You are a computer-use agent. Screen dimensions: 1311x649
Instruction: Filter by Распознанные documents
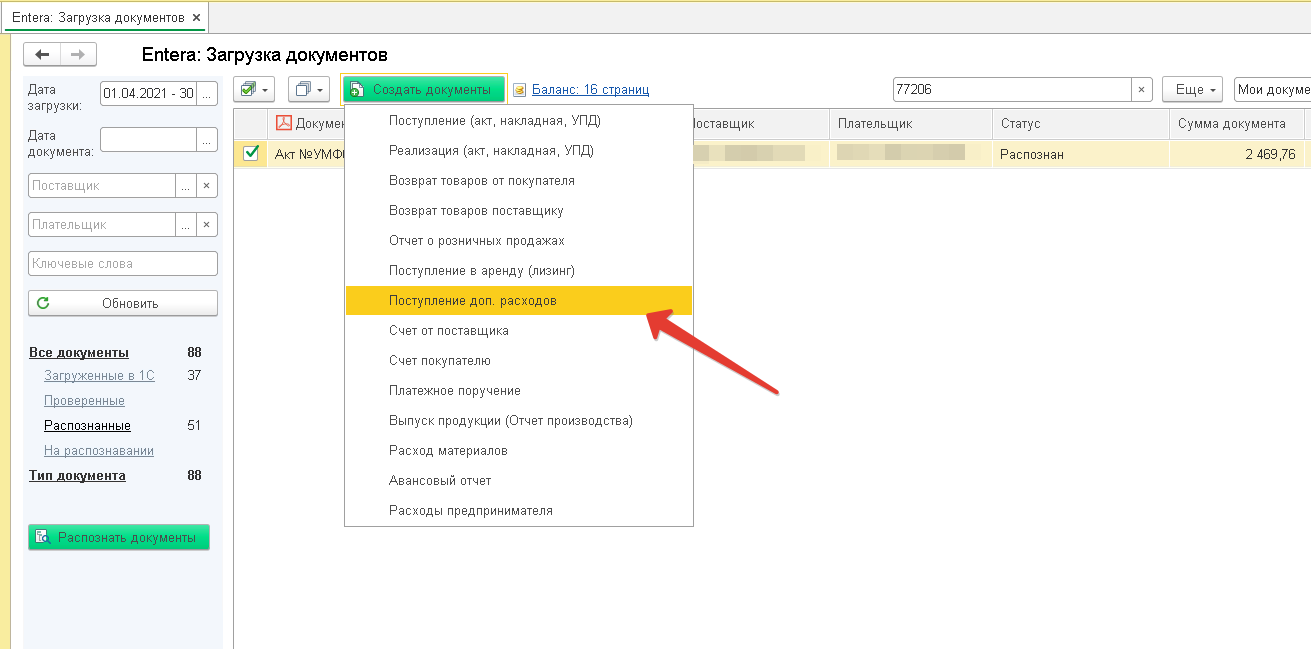point(87,425)
